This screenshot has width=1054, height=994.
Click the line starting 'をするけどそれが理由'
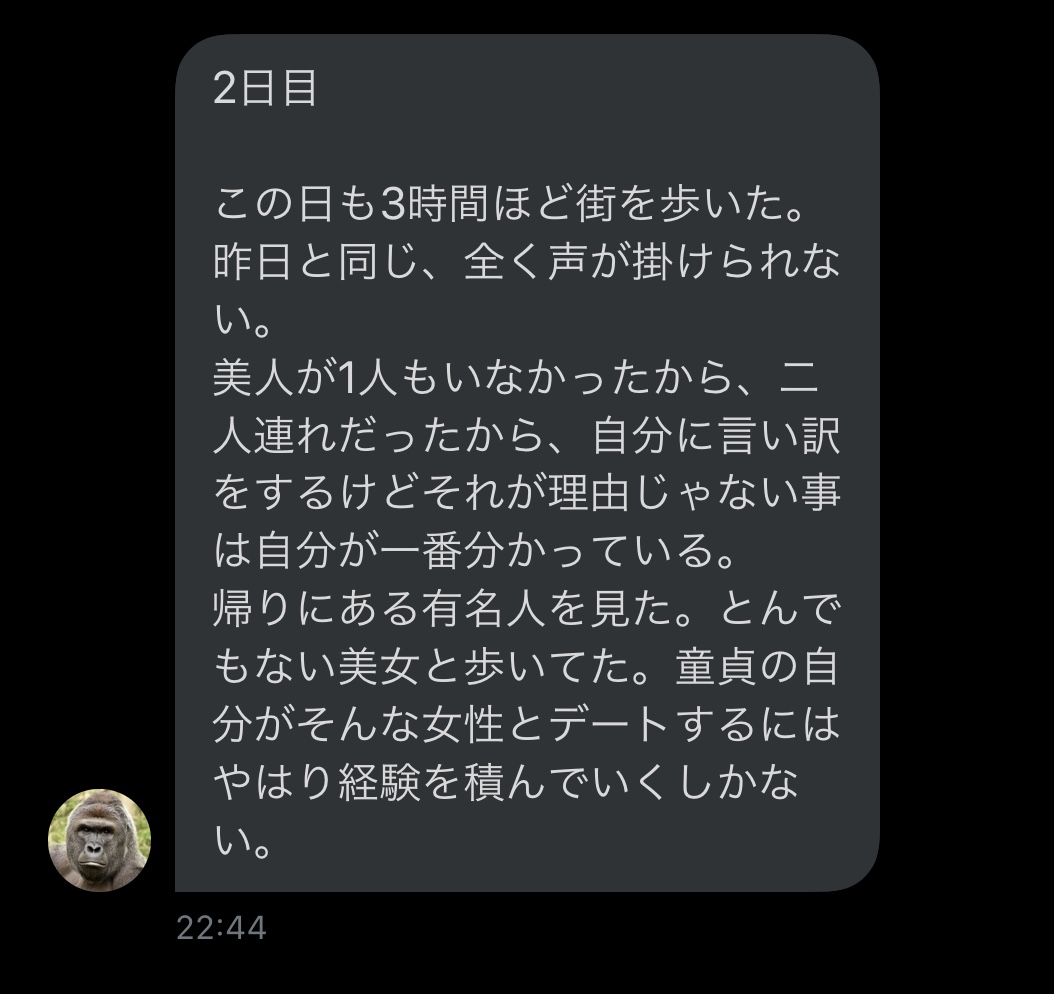pyautogui.click(x=527, y=493)
